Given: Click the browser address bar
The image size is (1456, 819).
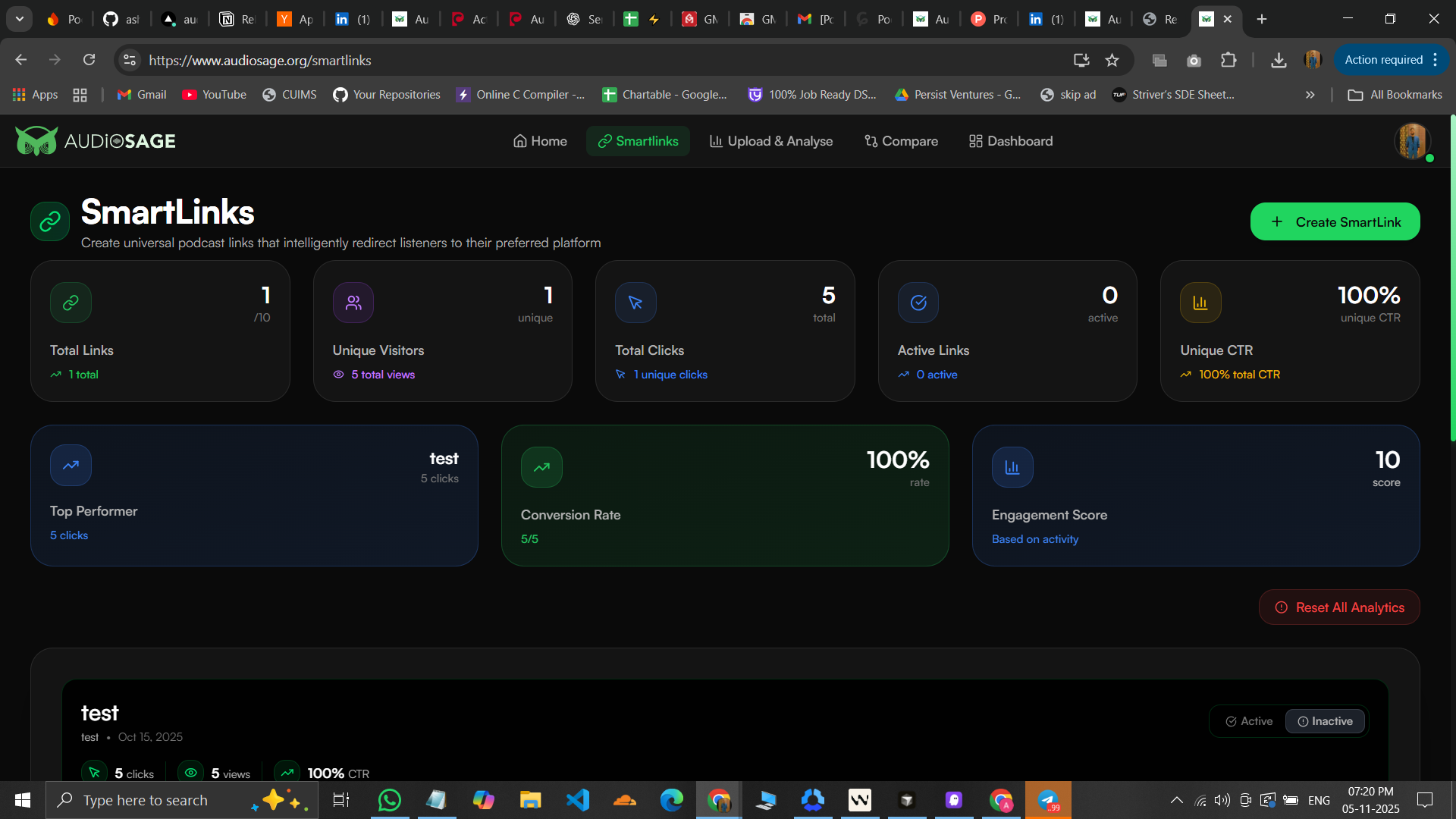Looking at the screenshot, I should tap(455, 60).
